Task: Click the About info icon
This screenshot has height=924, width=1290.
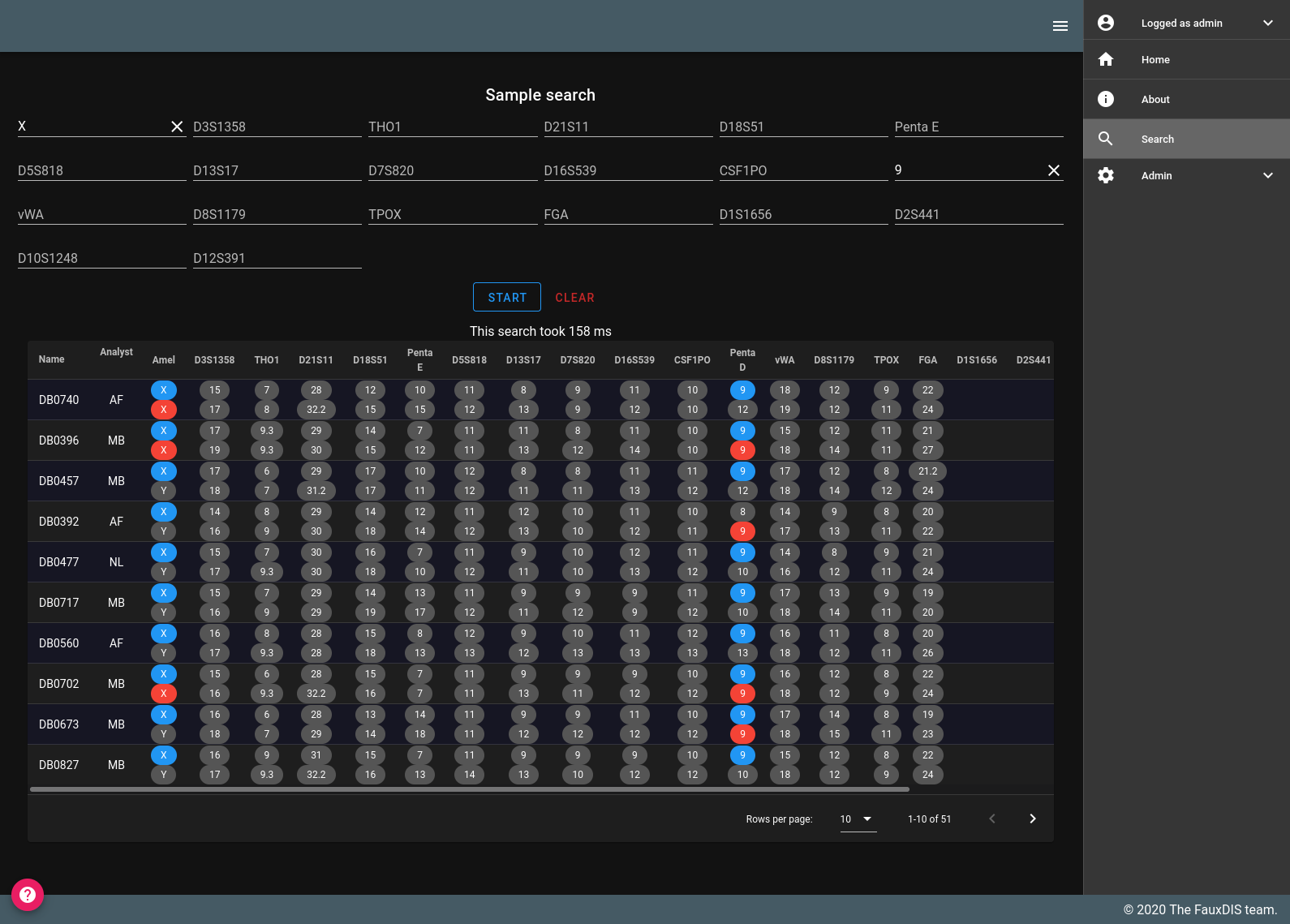Action: 1106,99
